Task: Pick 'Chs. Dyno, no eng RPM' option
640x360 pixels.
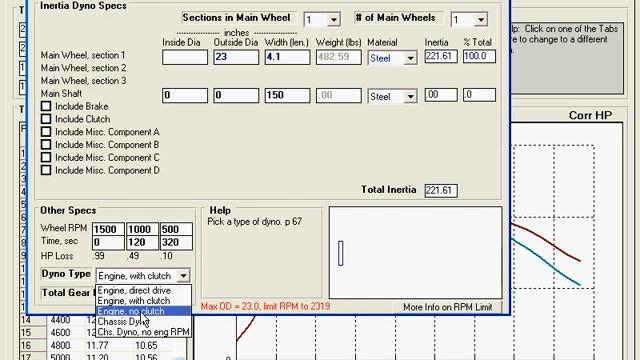Action: 144,332
